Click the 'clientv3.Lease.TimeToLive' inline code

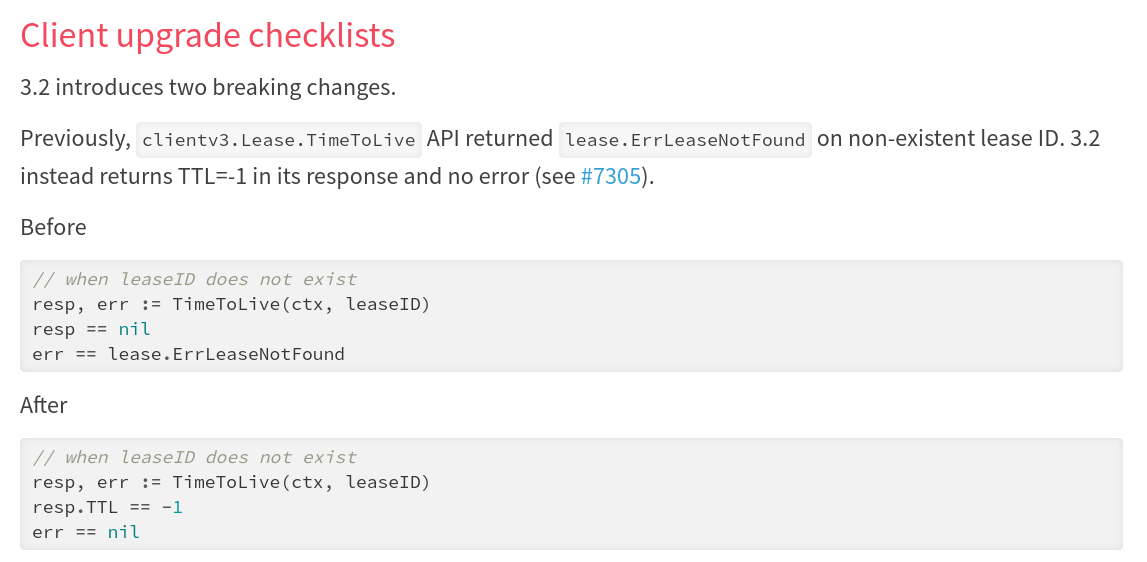pos(279,140)
